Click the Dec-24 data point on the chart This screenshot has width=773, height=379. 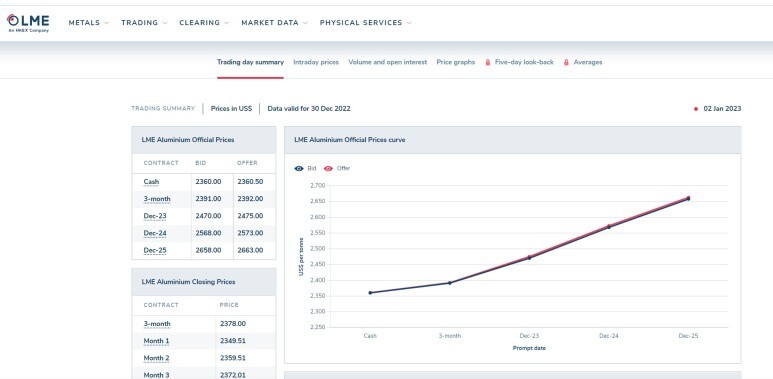pos(609,227)
